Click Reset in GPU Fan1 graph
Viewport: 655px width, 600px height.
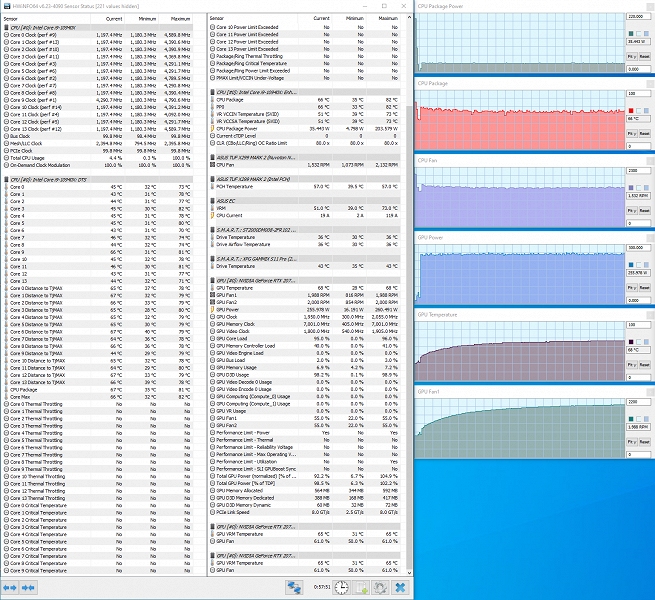(644, 442)
